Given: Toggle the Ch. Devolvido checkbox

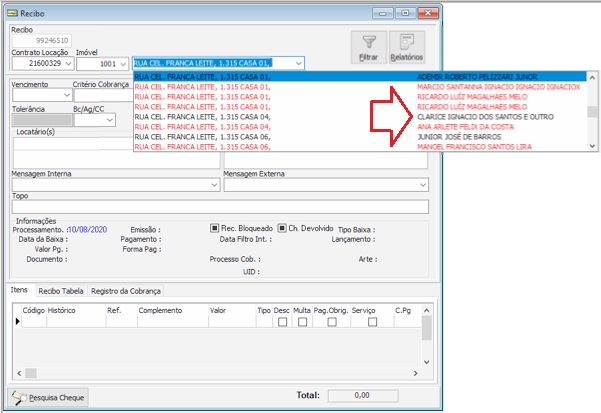Looking at the screenshot, I should (x=282, y=227).
